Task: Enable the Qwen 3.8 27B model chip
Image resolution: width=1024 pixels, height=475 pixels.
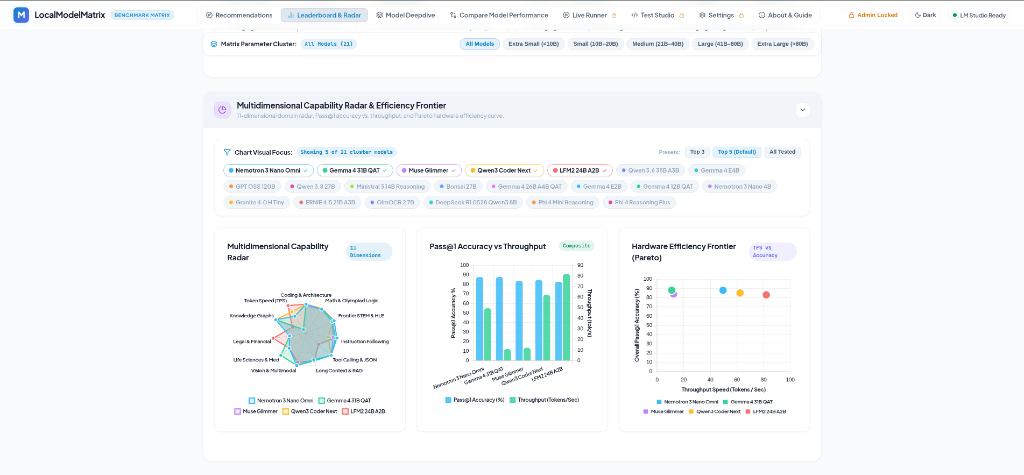Action: click(312, 187)
